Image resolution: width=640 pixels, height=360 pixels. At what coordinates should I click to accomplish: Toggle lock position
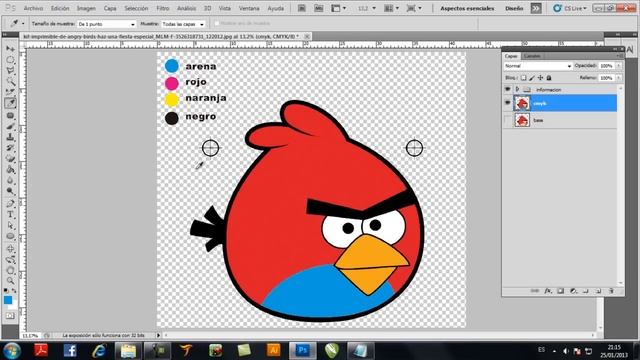(x=540, y=78)
